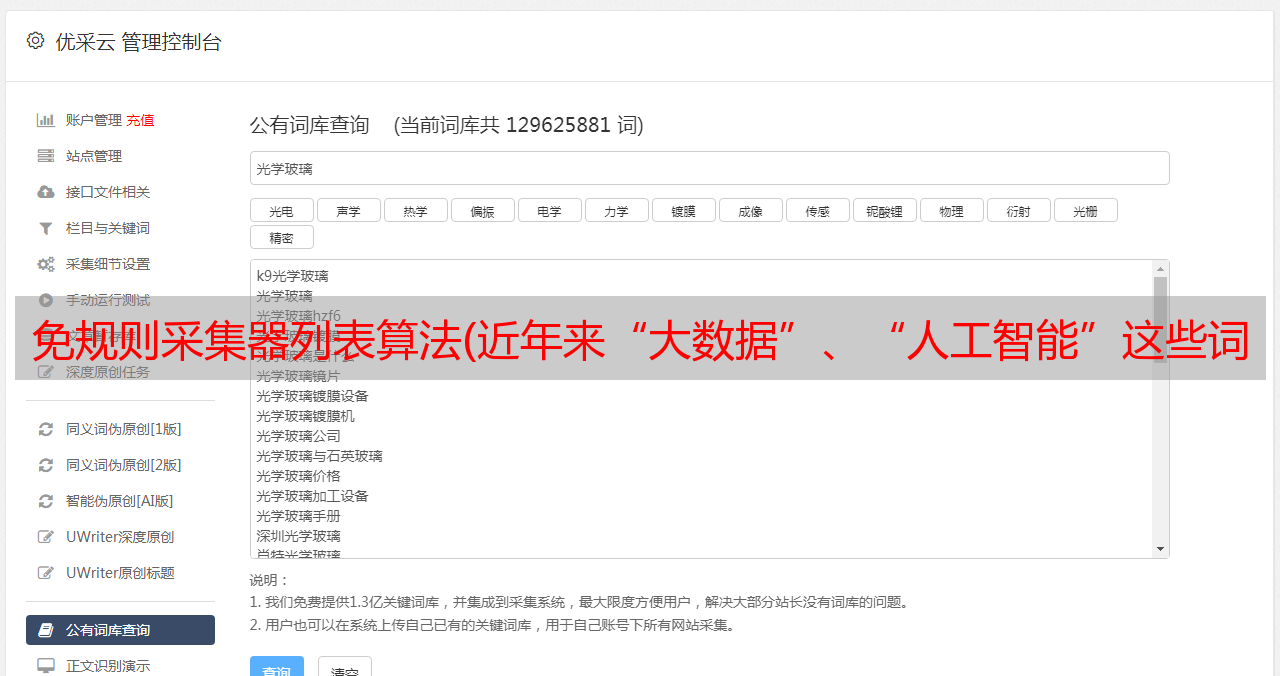Select the 力学 keyword tag
The image size is (1280, 676).
(x=616, y=210)
